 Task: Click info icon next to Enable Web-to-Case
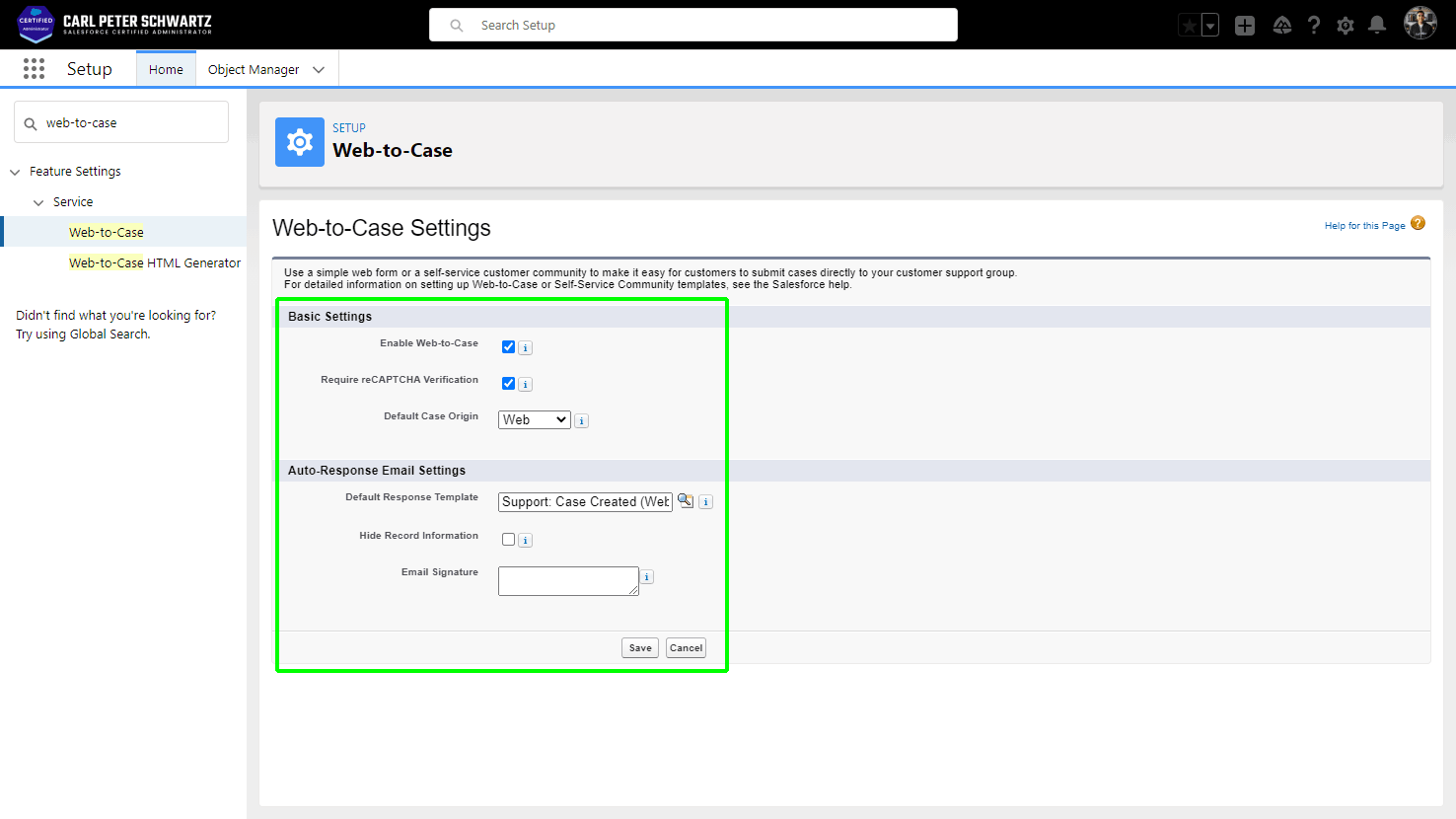click(526, 347)
